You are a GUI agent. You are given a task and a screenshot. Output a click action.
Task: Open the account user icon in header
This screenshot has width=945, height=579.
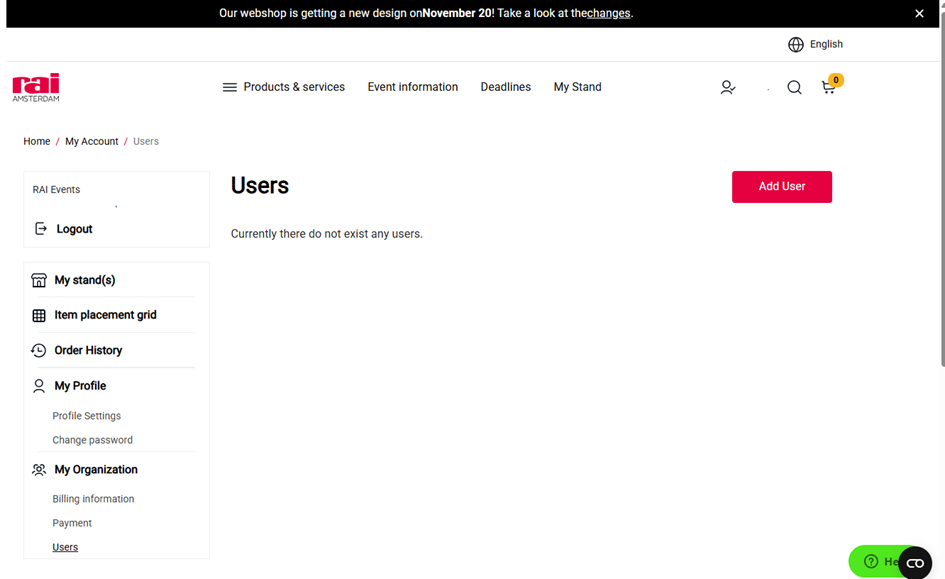coord(728,87)
